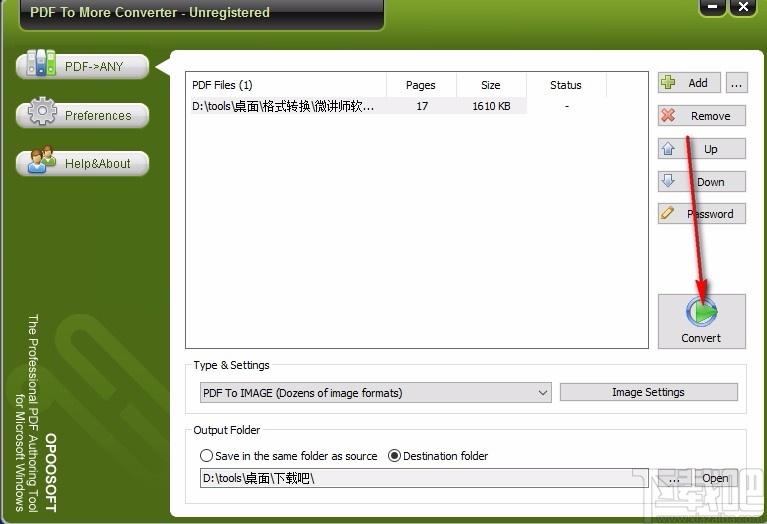Viewport: 767px width, 524px height.
Task: Click the Password button
Action: click(701, 214)
